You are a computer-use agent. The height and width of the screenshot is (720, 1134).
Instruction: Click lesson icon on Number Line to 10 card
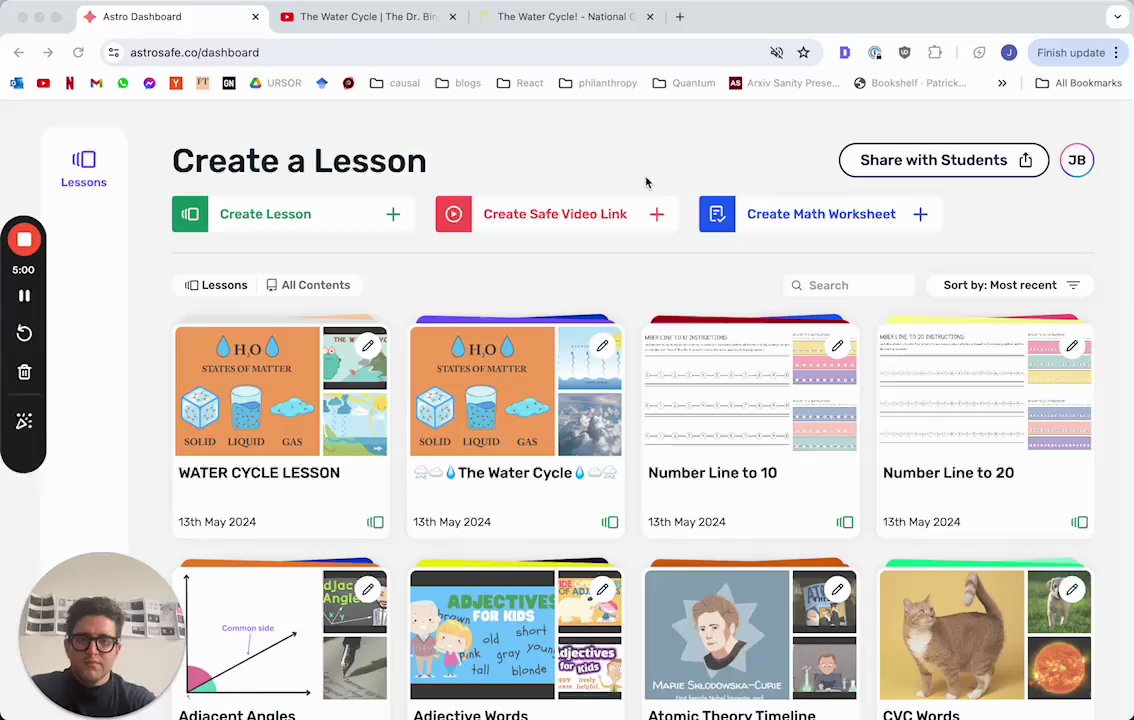pyautogui.click(x=845, y=522)
